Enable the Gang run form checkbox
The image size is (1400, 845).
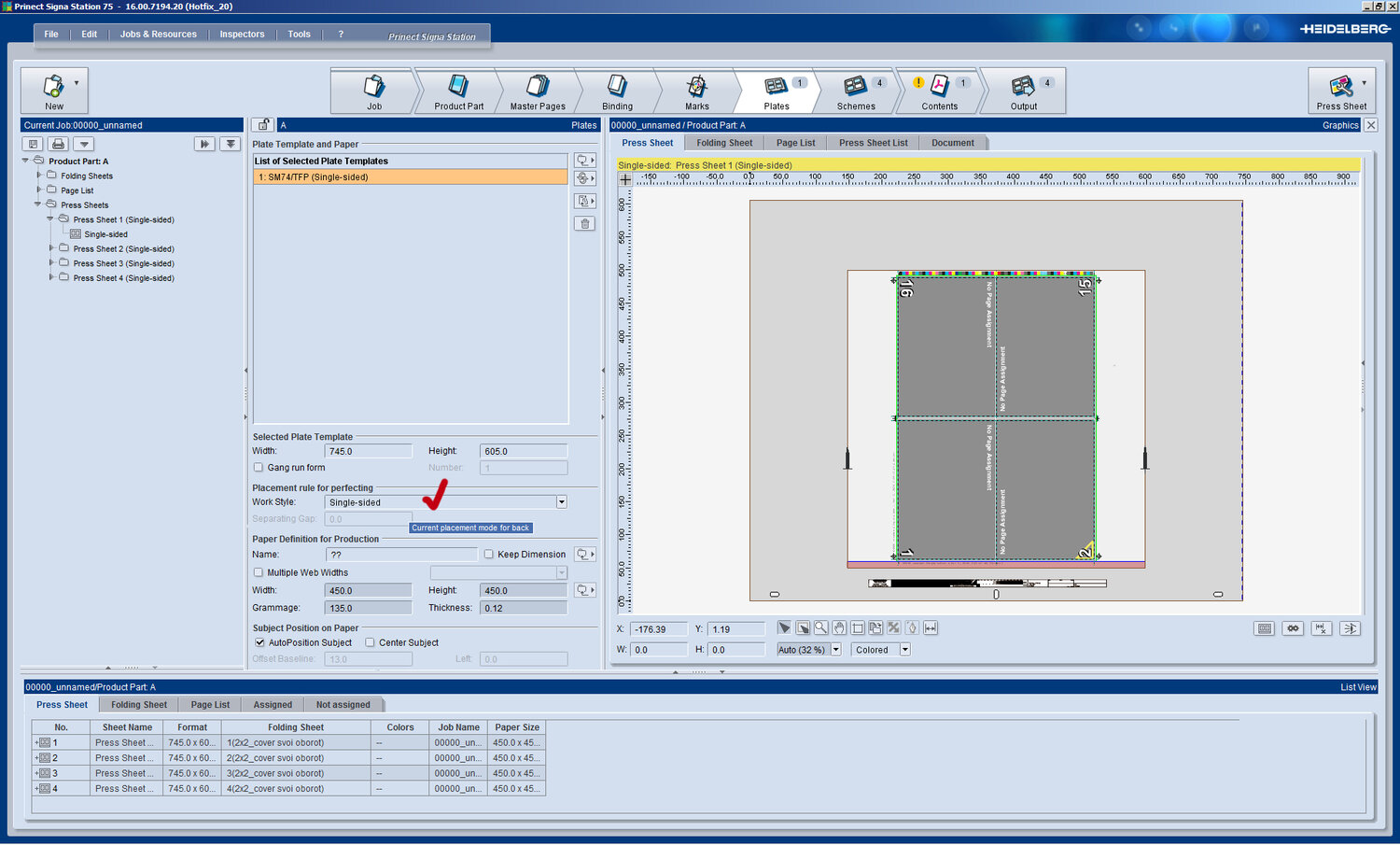[259, 468]
